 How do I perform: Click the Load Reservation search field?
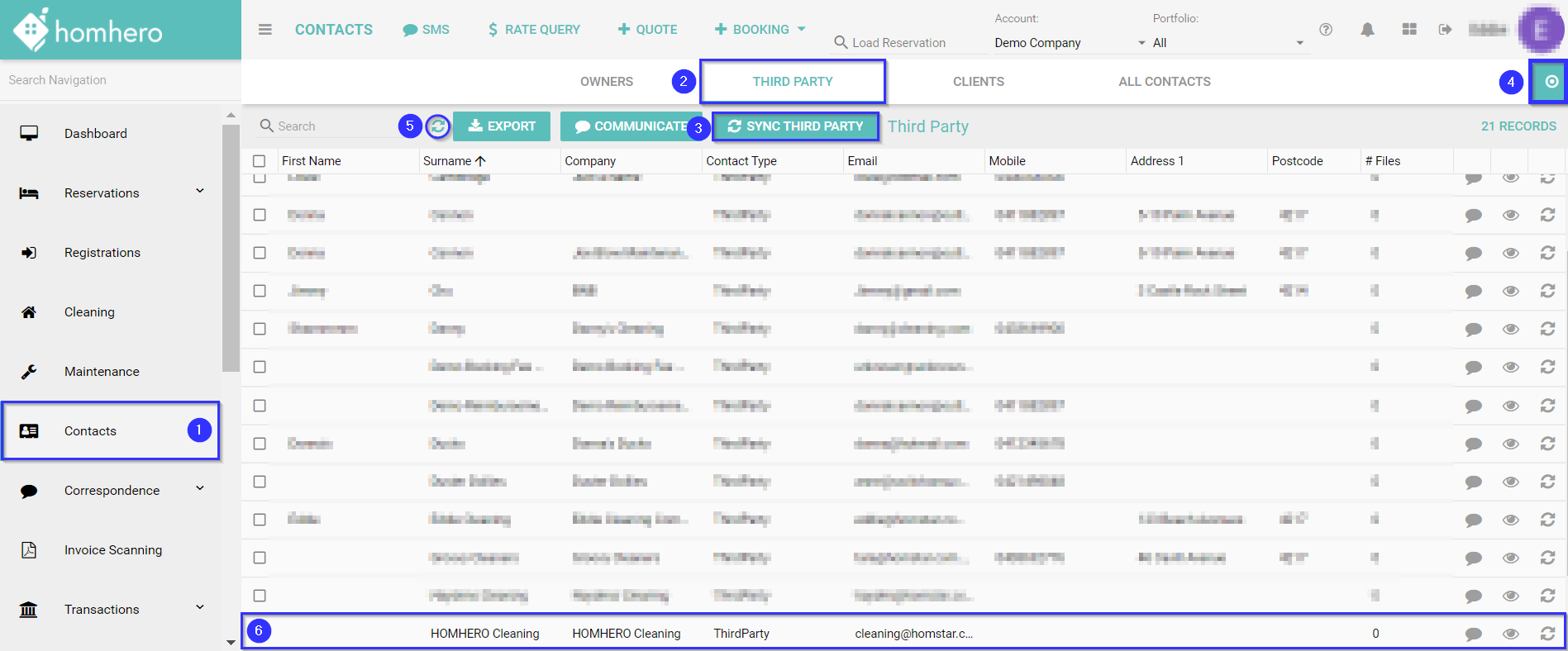coord(905,43)
